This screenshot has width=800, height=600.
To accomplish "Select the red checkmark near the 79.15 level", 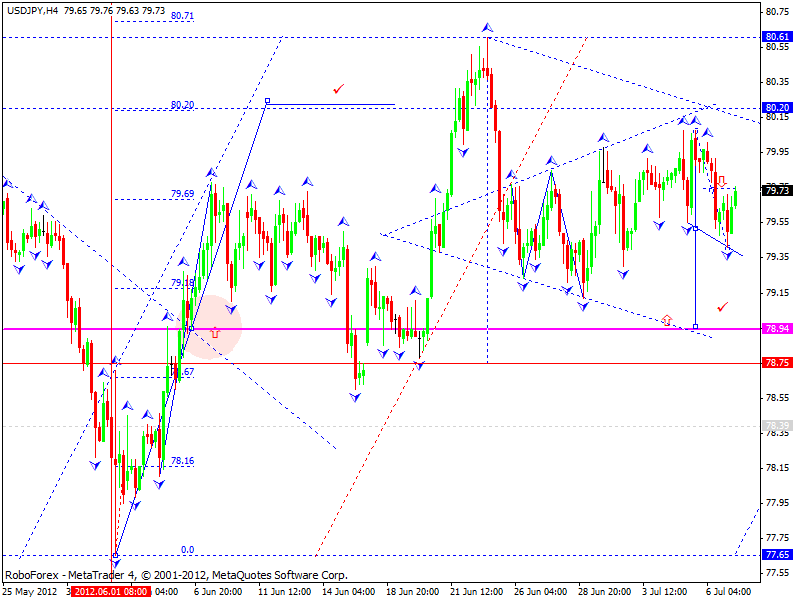I will click(722, 307).
